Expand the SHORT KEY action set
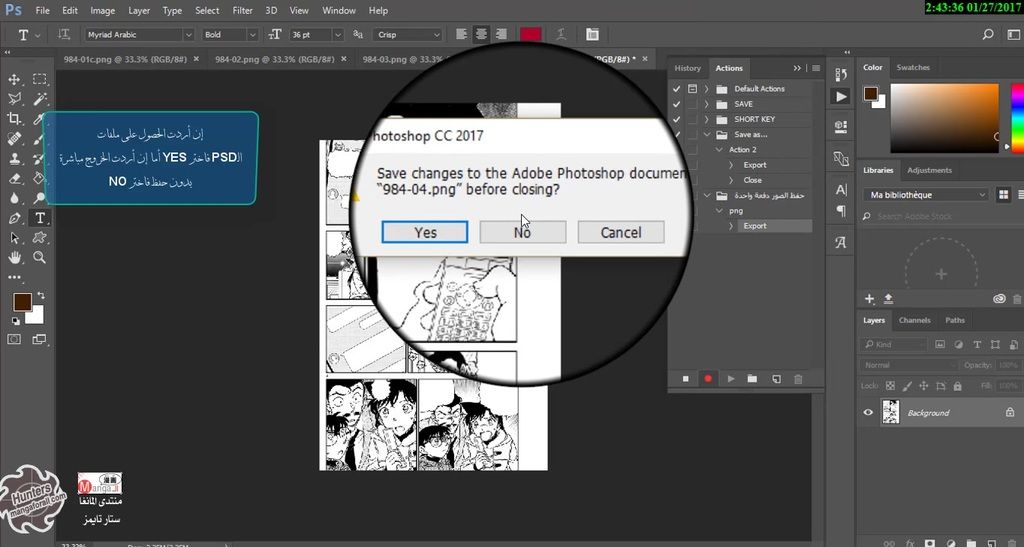1024x547 pixels. 707,119
